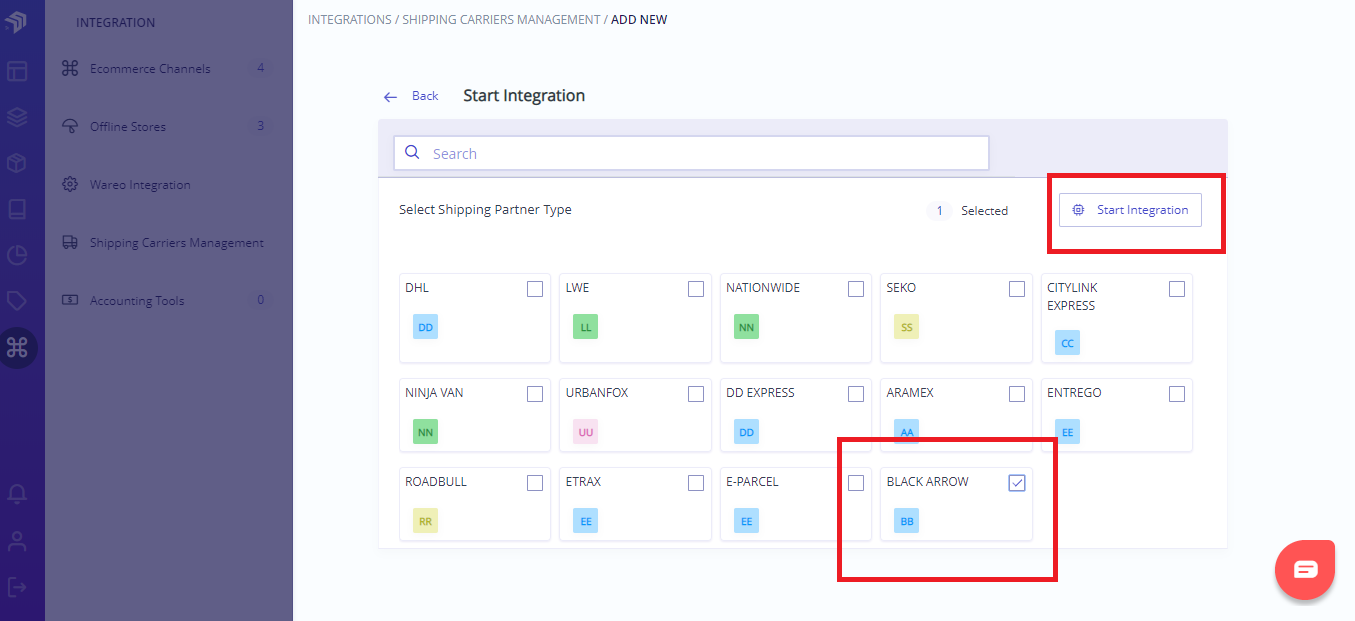Open the chat support bubble
This screenshot has width=1355, height=621.
pos(1305,570)
